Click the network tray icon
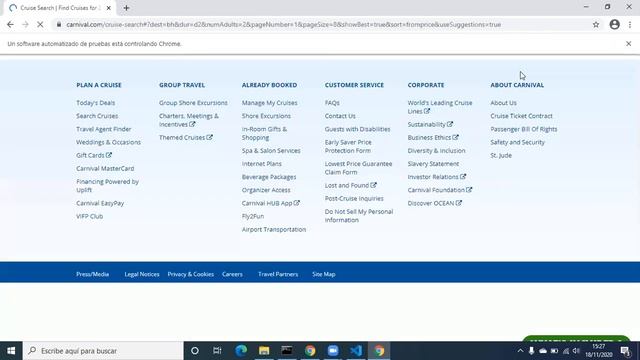640x360 pixels. 566,351
